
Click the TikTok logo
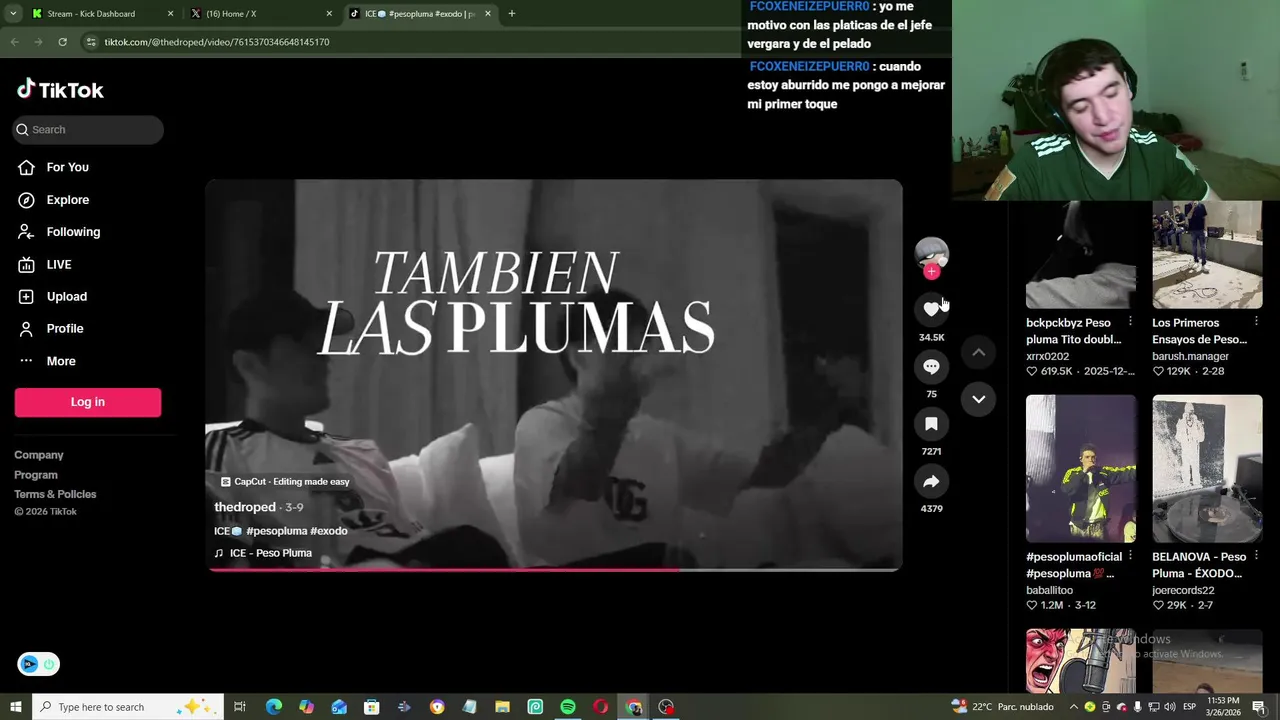[x=60, y=90]
